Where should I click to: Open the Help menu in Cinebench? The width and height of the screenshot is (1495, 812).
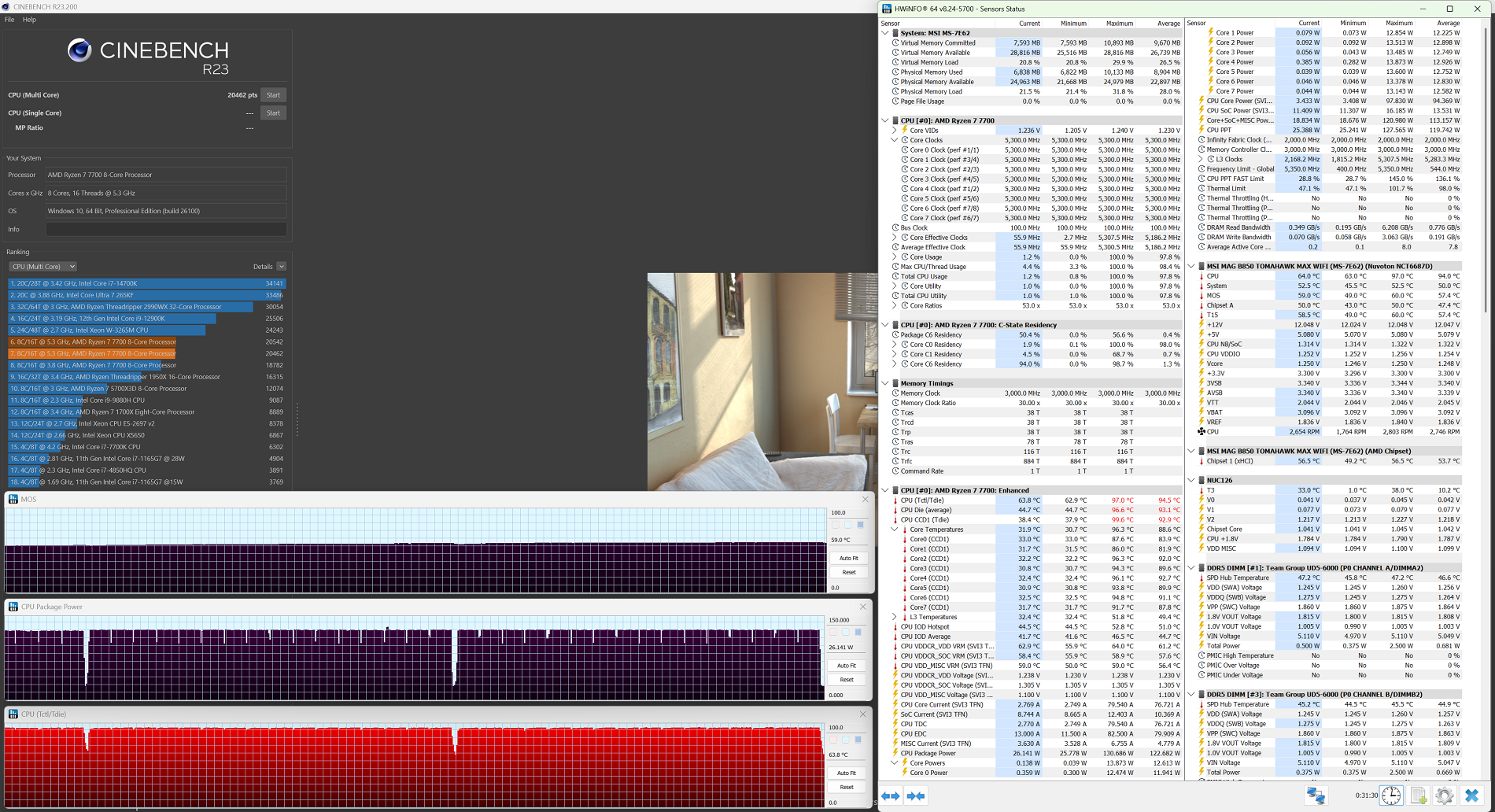tap(29, 20)
